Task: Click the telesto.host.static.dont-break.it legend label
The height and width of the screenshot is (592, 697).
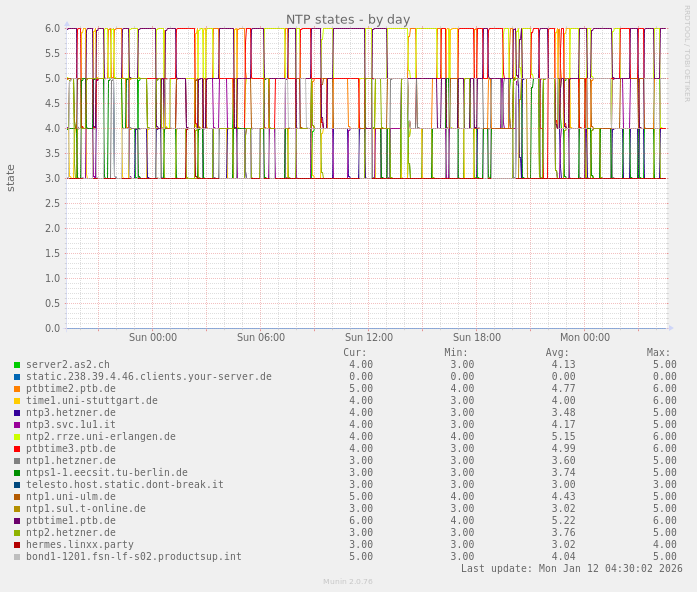Action: coord(124,485)
